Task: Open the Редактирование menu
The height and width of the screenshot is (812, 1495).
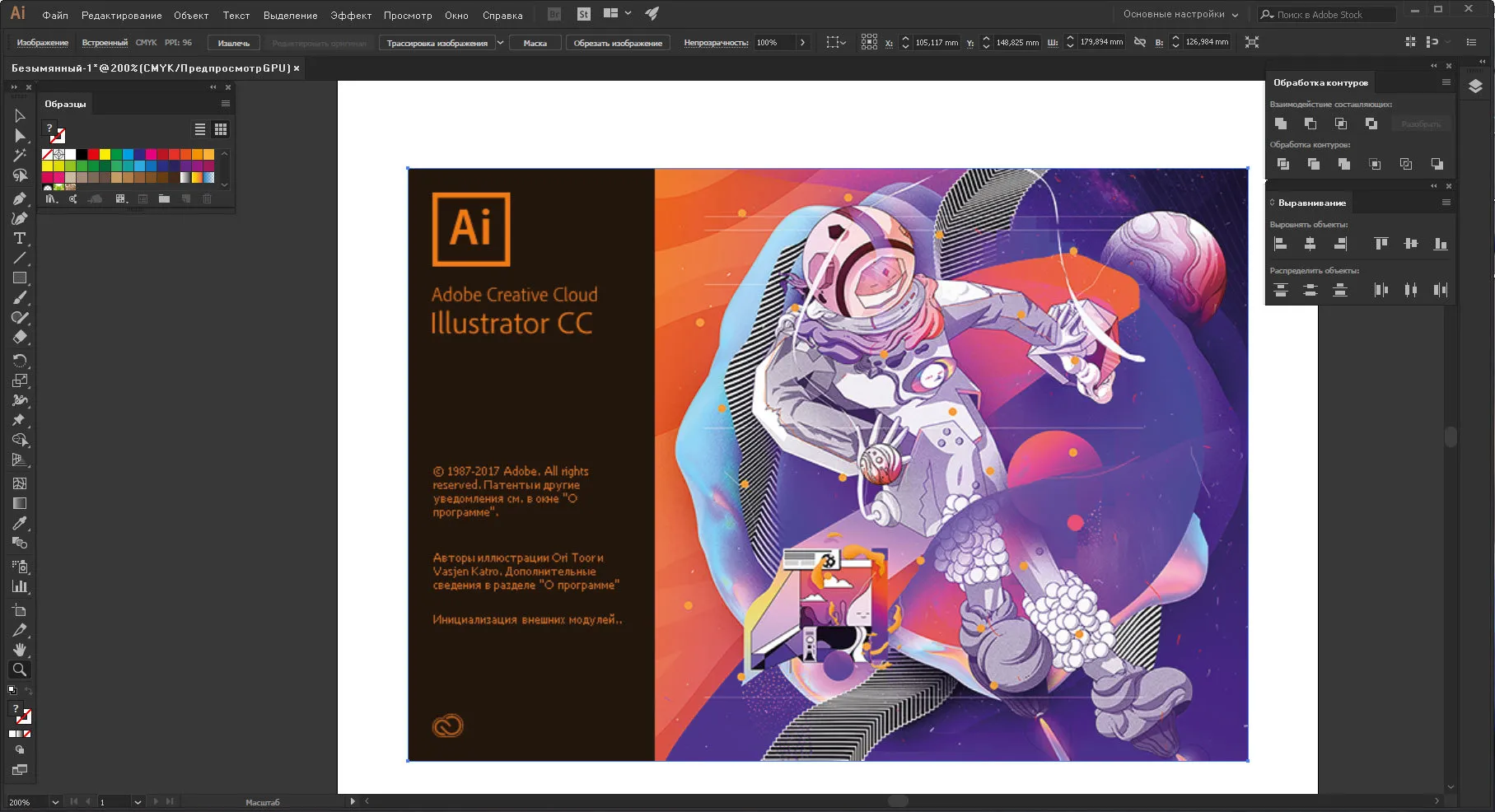Action: tap(122, 15)
